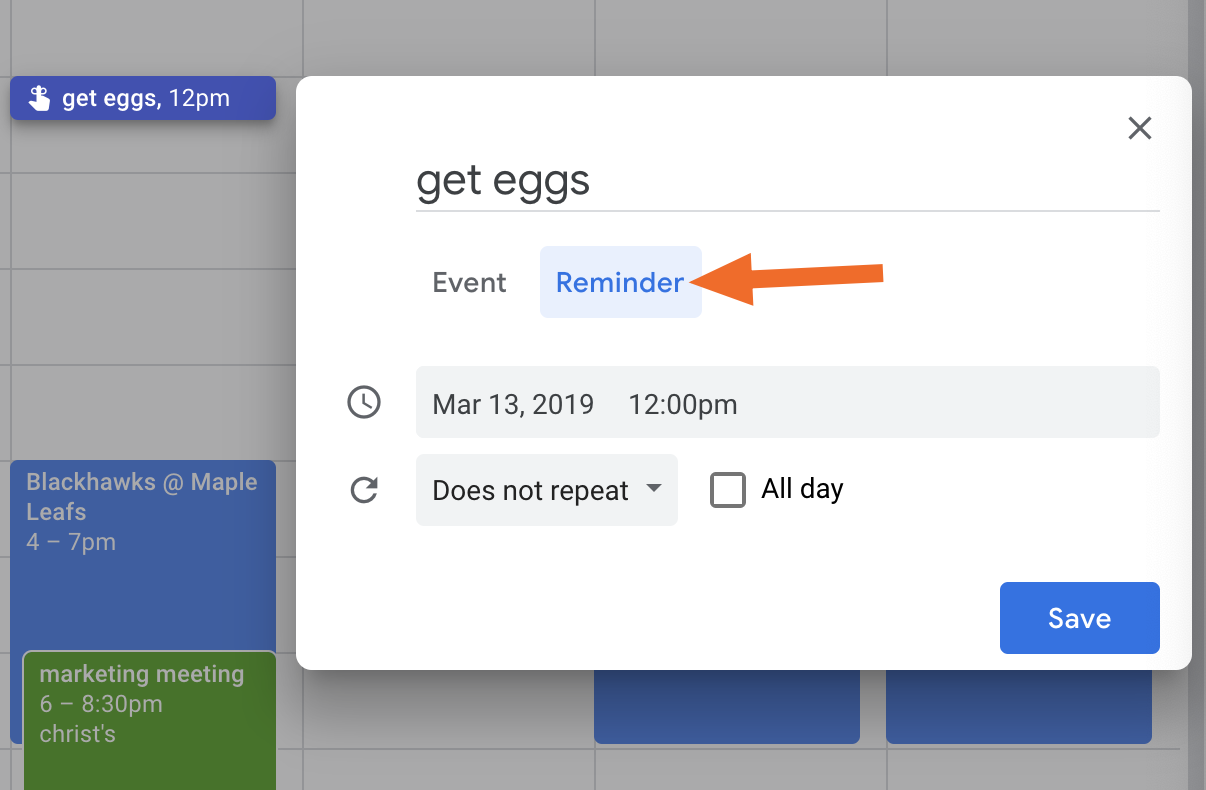1206x790 pixels.
Task: Edit the get eggs title field
Action: [x=788, y=181]
